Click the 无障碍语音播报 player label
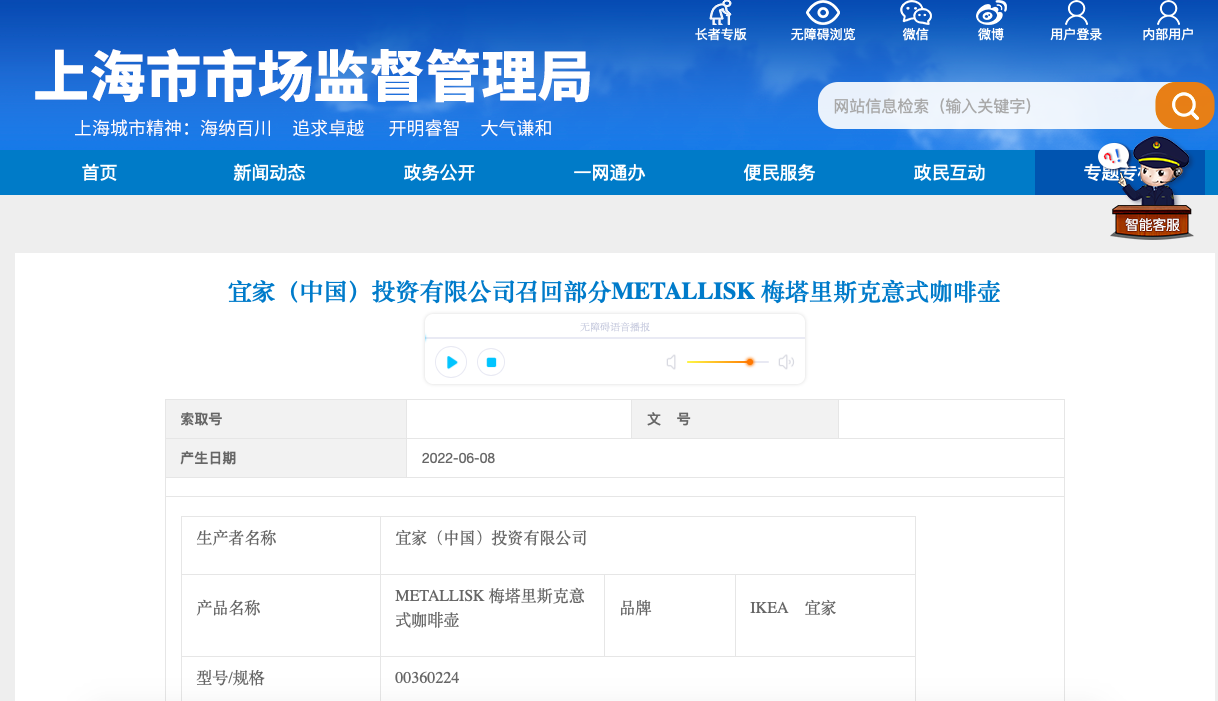The image size is (1218, 701). (x=615, y=327)
